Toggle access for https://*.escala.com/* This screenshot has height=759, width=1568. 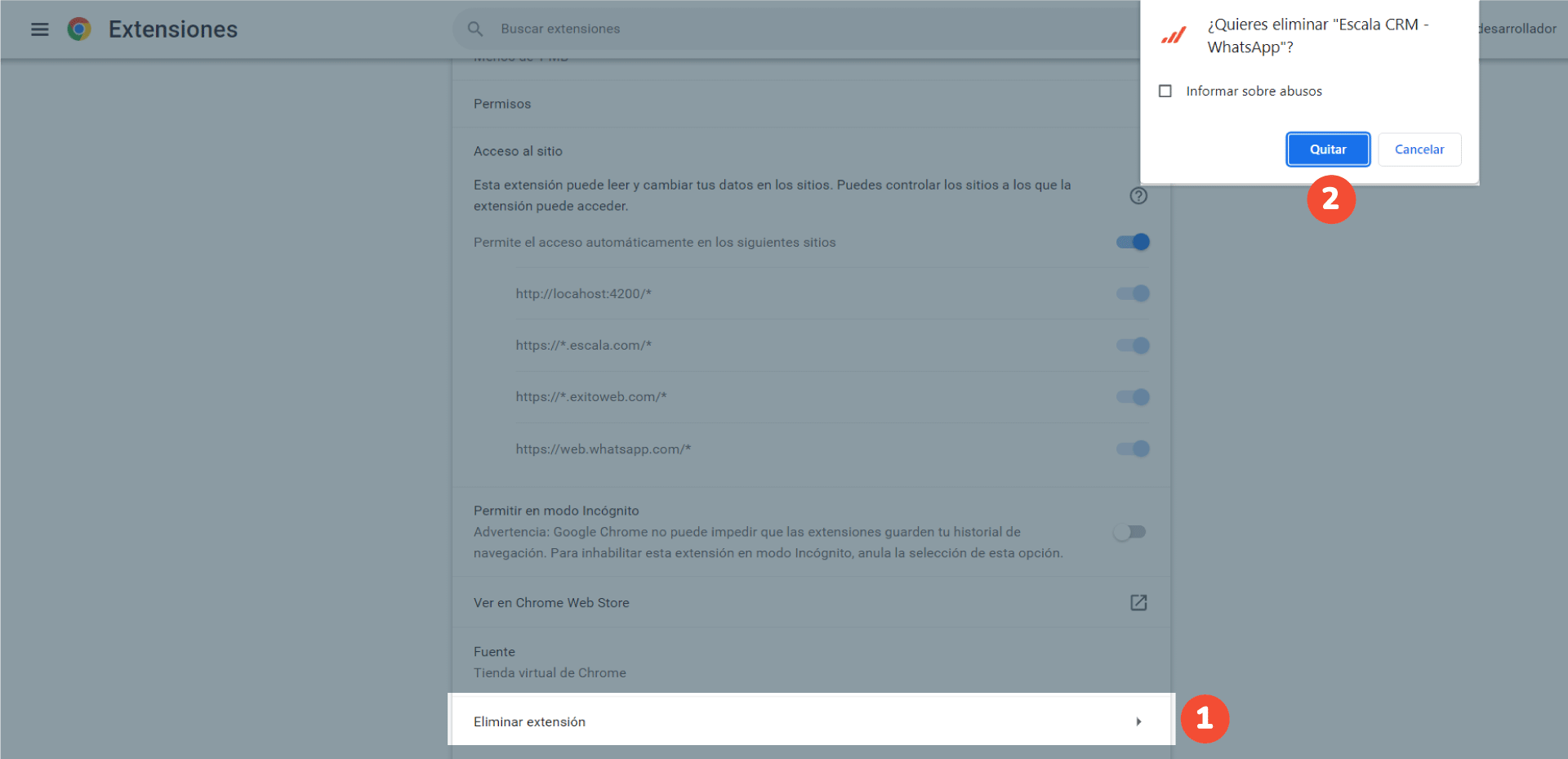1133,346
